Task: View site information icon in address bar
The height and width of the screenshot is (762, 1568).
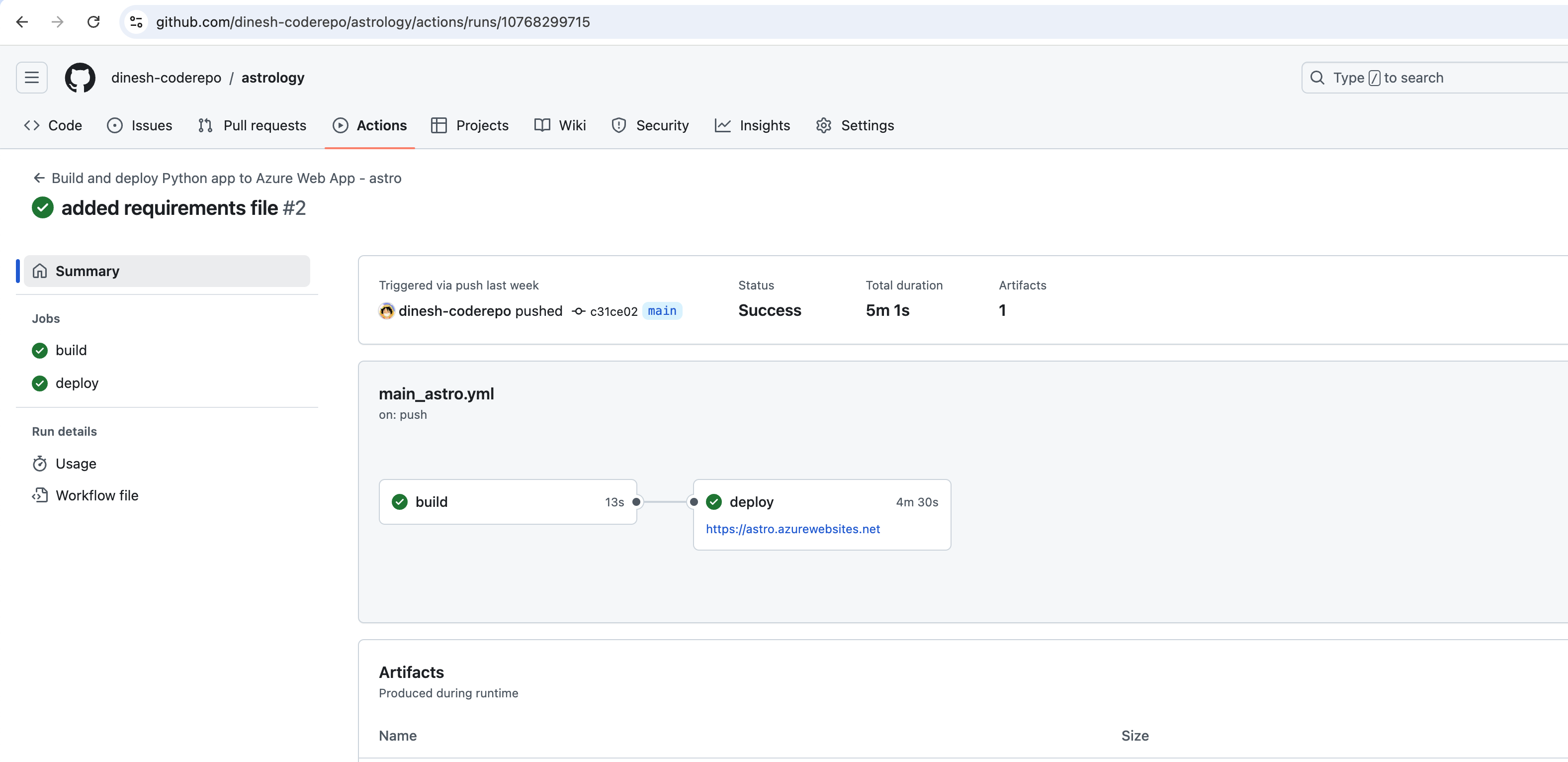Action: (136, 22)
